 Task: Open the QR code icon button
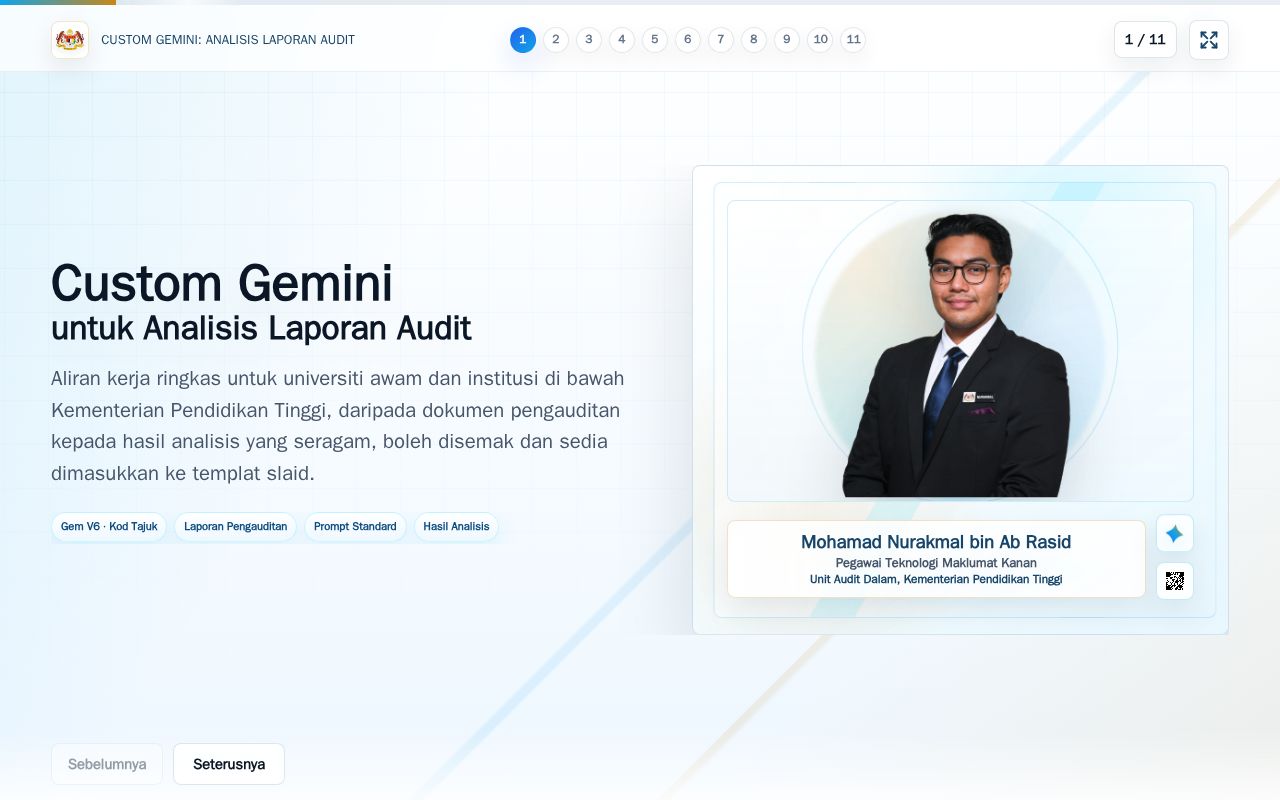1175,581
